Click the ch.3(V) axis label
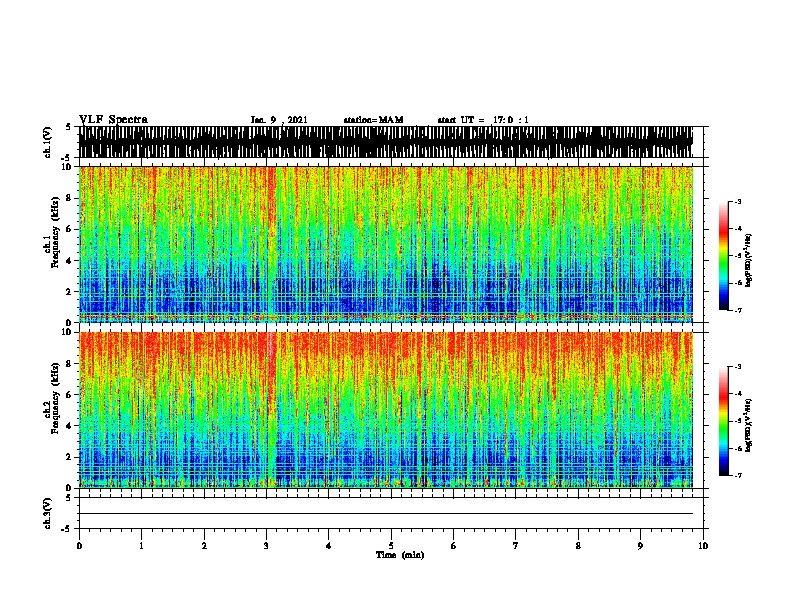792x612 pixels. tap(48, 513)
